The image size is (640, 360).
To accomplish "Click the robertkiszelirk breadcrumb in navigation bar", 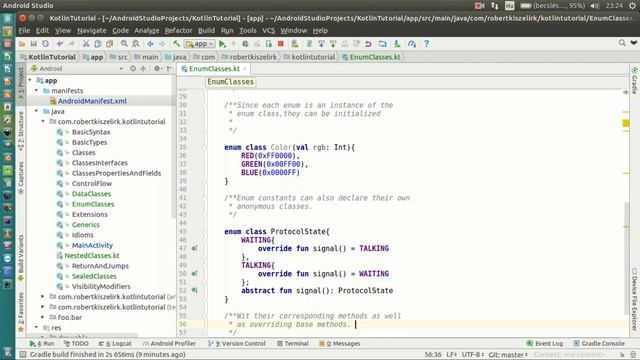I will pos(249,57).
